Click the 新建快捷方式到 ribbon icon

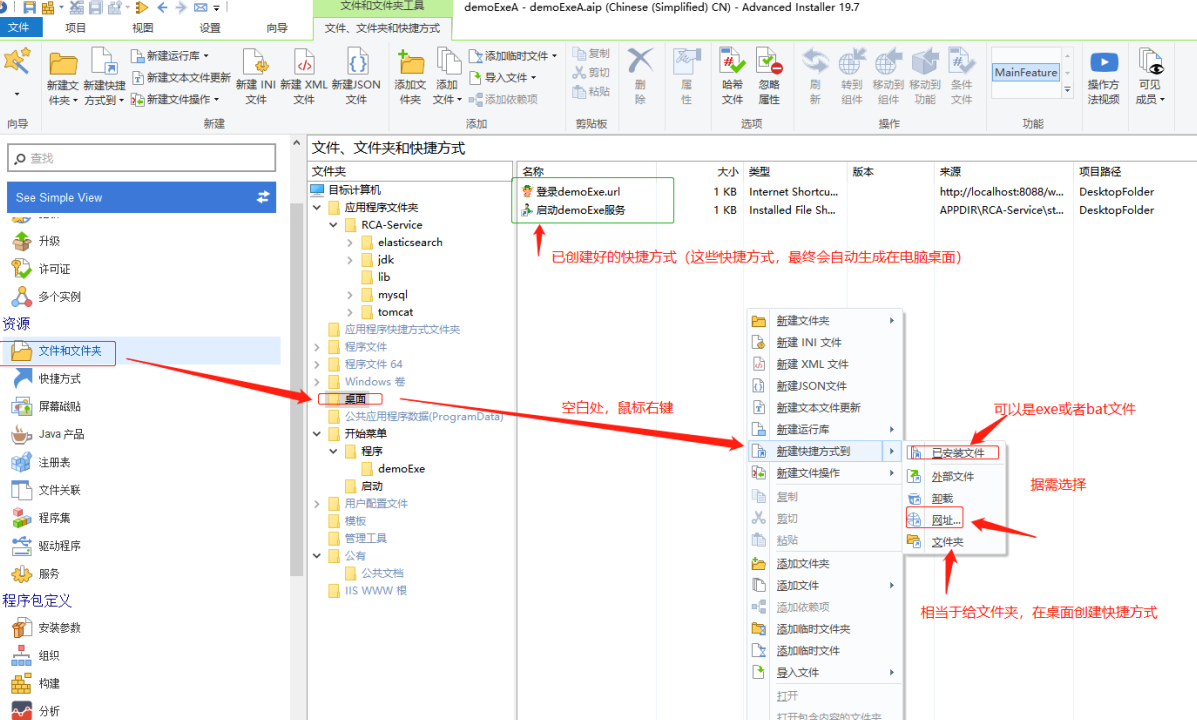pos(104,61)
